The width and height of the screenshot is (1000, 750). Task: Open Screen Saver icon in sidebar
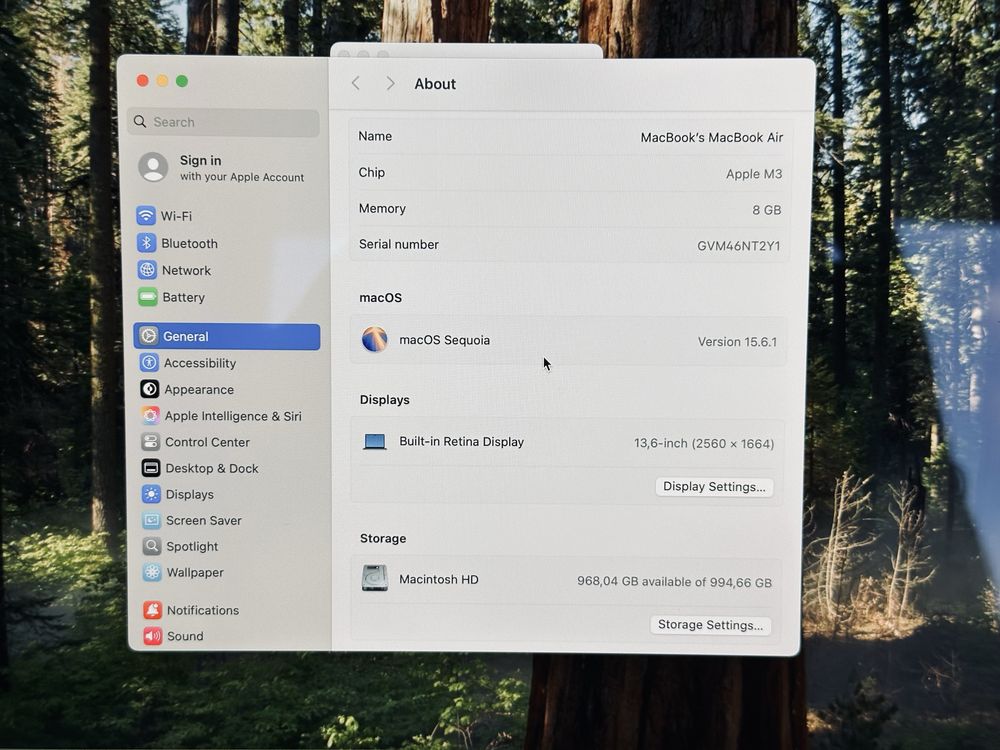point(152,520)
